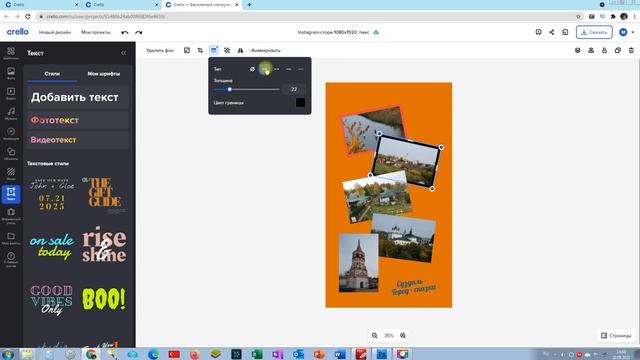Click the Instagram story project title
Viewport: 640px width, 360px height.
(x=333, y=32)
